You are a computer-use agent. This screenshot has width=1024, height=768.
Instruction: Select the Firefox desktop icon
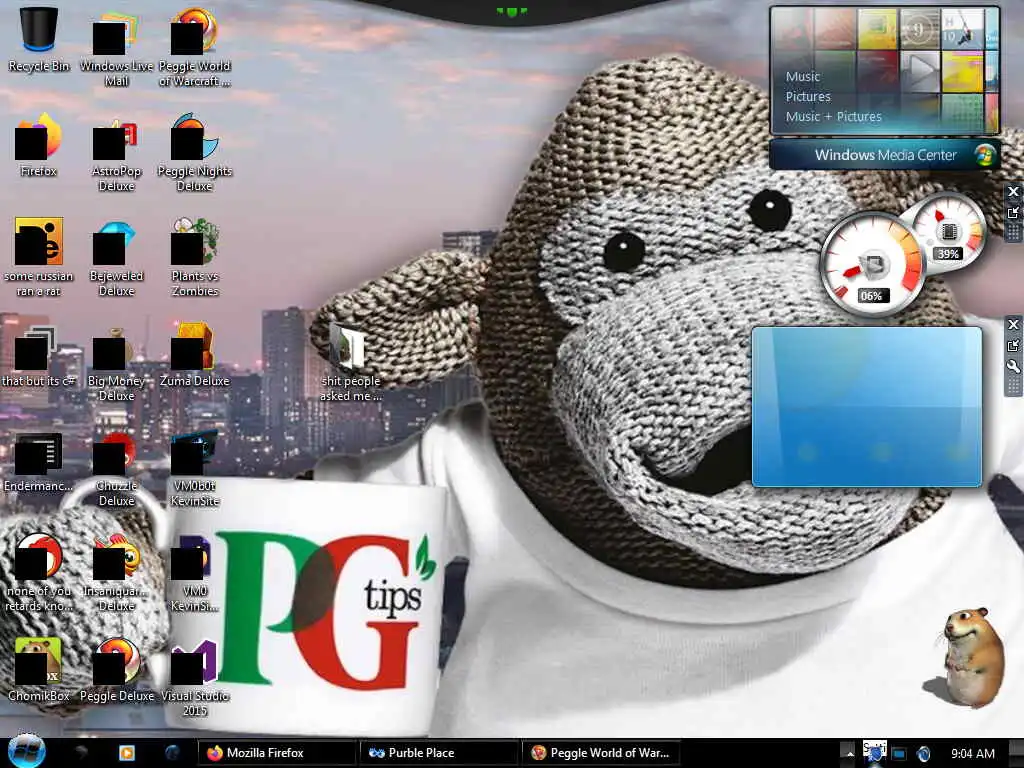(x=39, y=145)
